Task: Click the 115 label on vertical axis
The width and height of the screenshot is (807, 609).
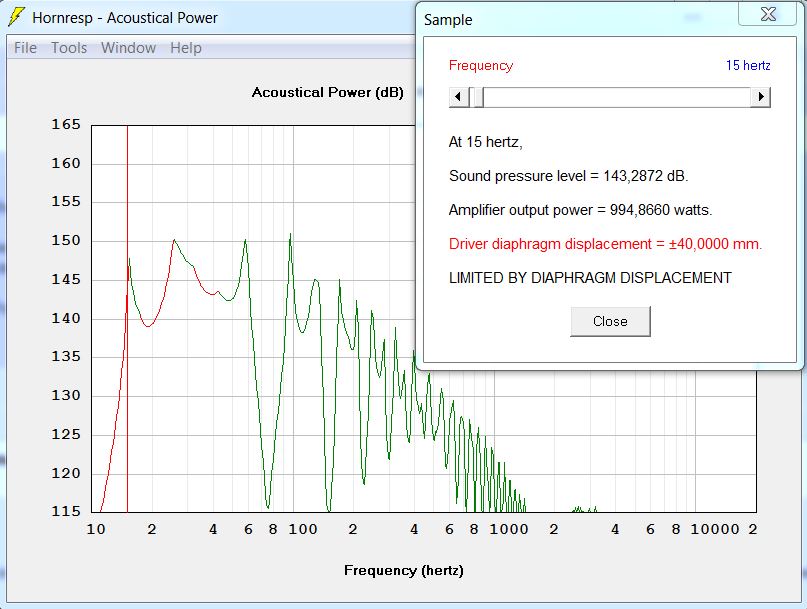Action: tap(66, 511)
